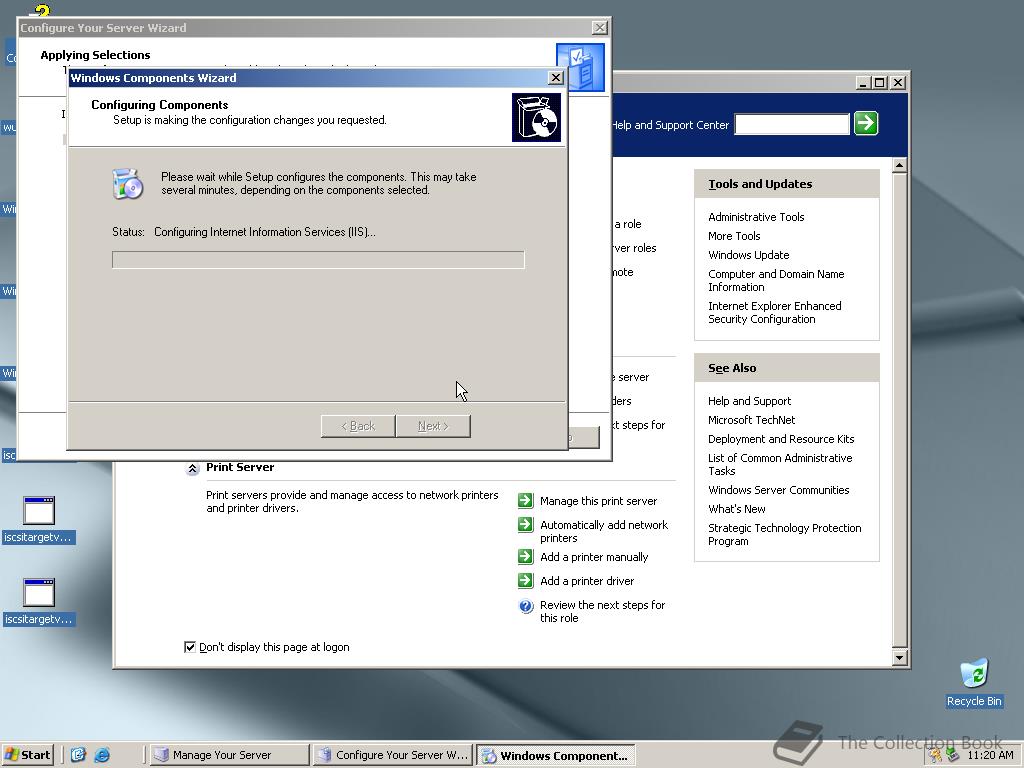The image size is (1024, 768).
Task: Open Review the next steps for this role
Action: click(x=602, y=611)
